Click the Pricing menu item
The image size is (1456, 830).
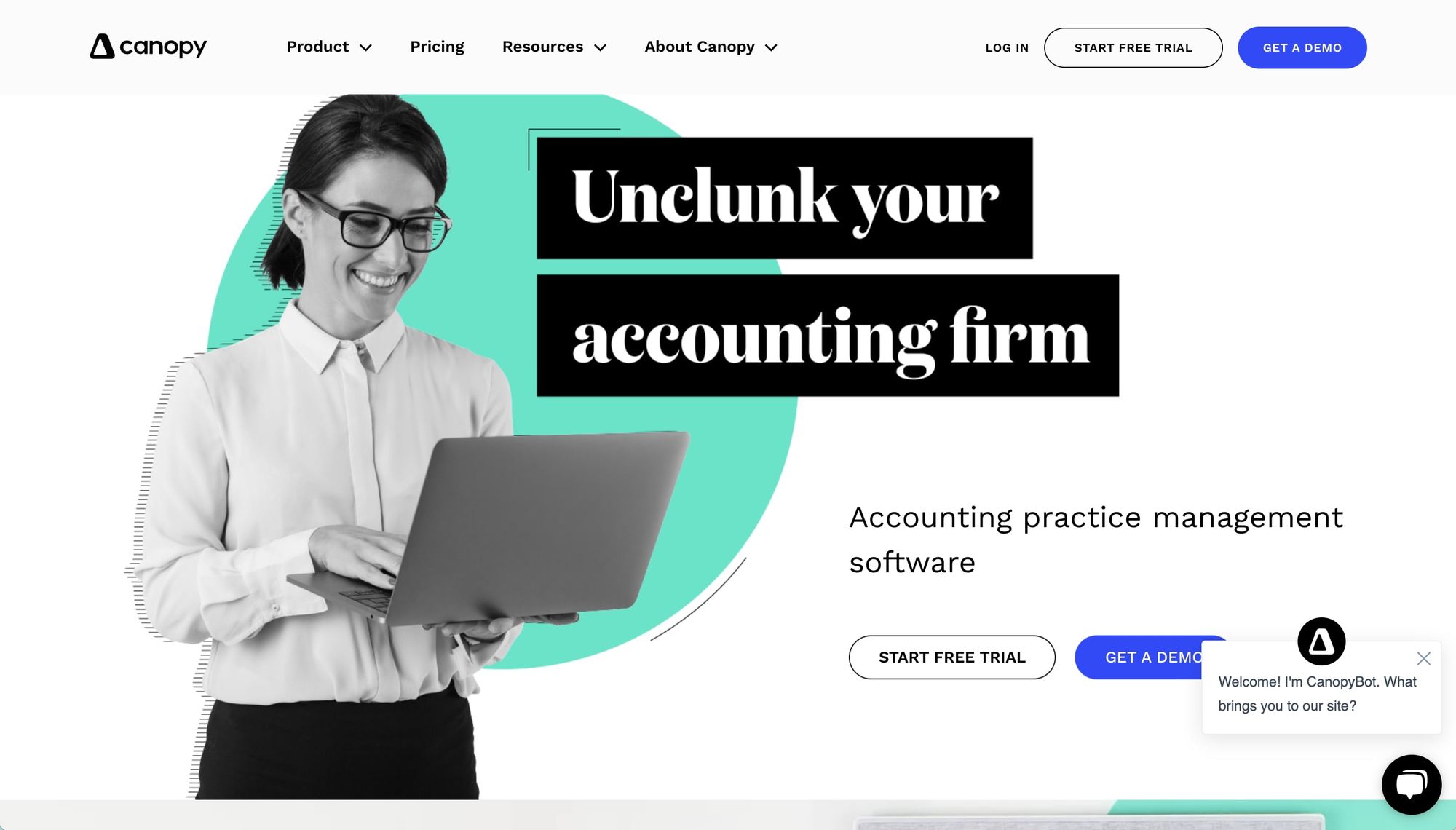coord(437,46)
